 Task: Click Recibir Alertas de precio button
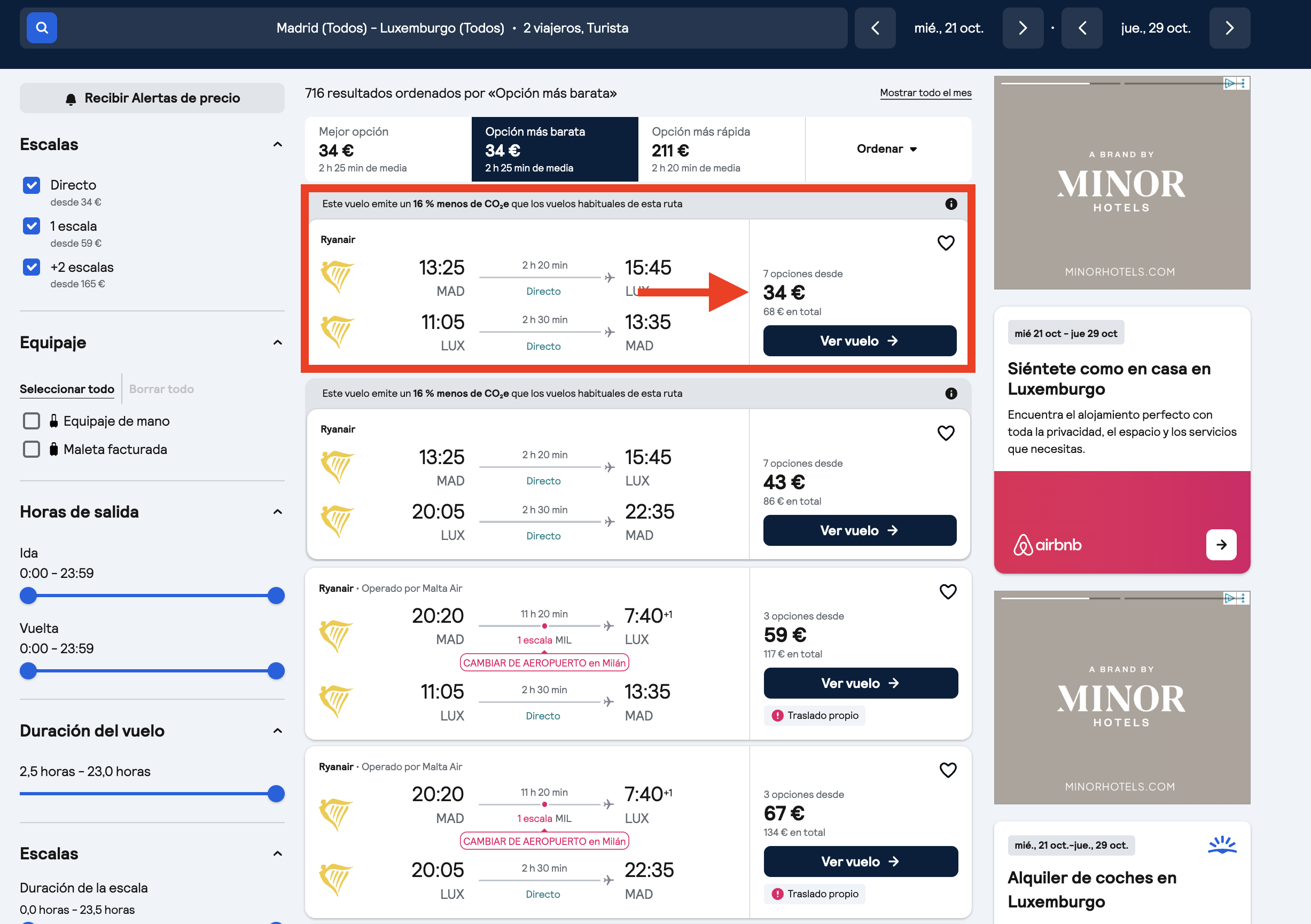coord(152,98)
